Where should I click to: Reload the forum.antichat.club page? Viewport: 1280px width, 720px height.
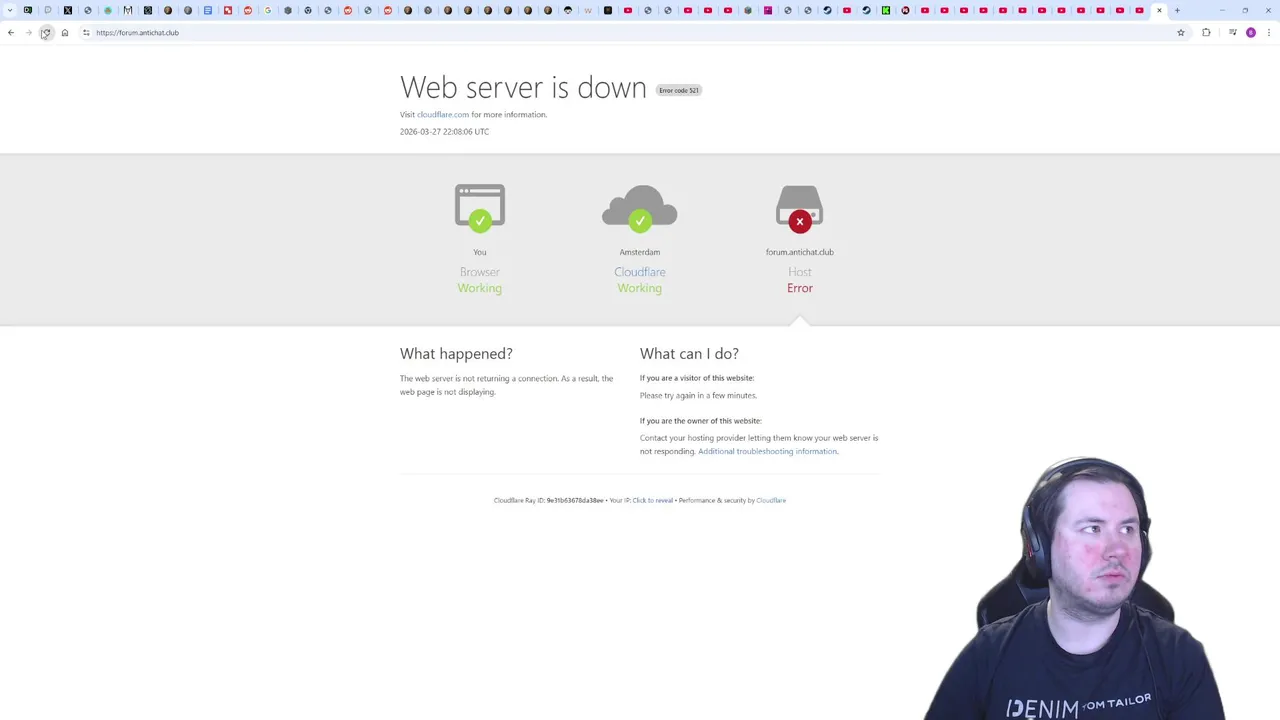pos(46,33)
